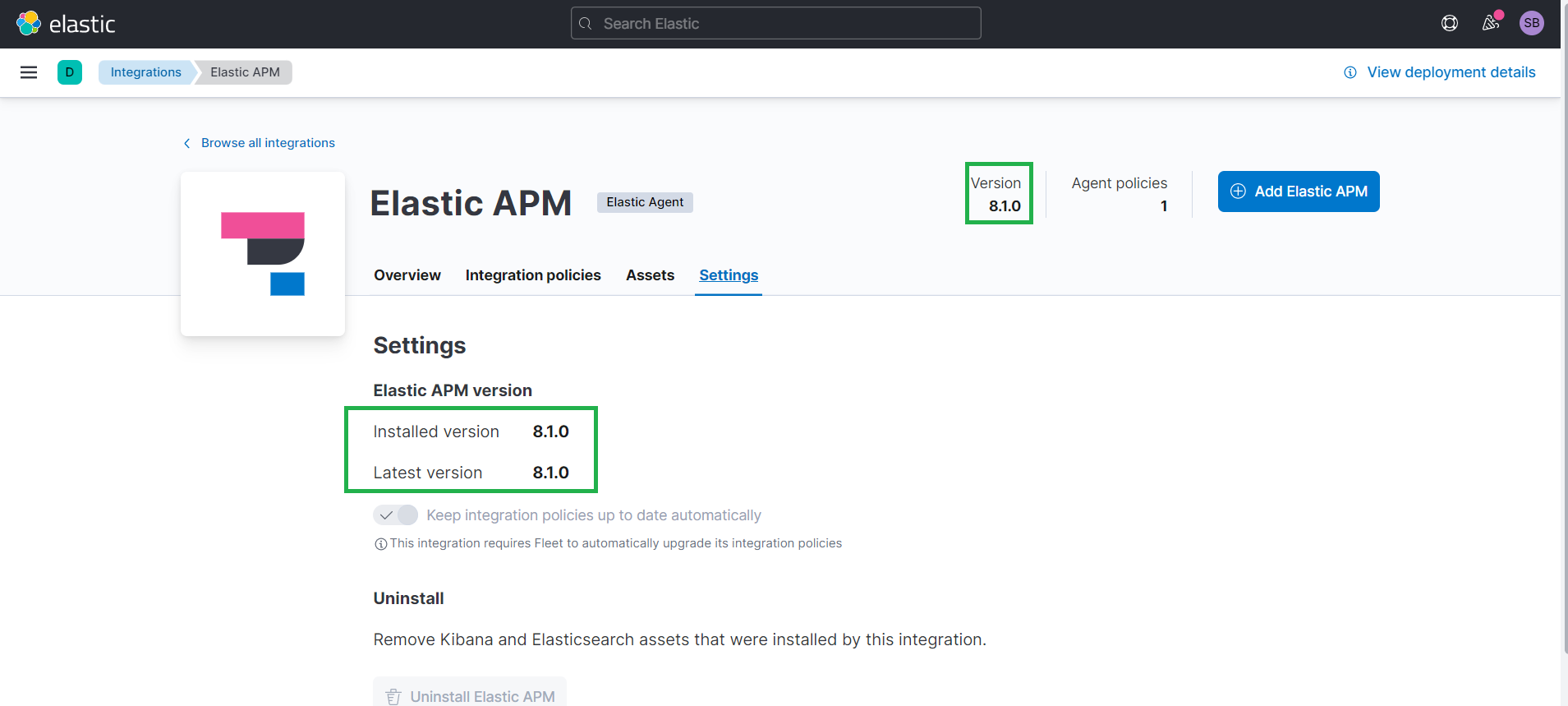The width and height of the screenshot is (1568, 706).
Task: Click the Elastic Agent badge
Action: click(645, 202)
